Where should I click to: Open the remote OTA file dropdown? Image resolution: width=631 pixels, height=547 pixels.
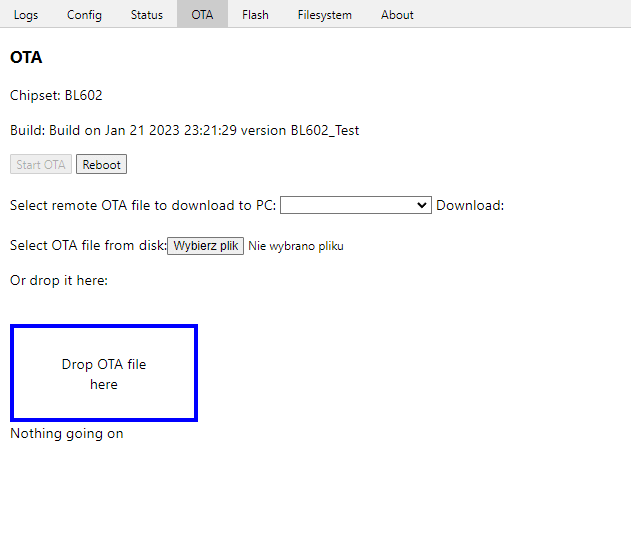coord(356,205)
